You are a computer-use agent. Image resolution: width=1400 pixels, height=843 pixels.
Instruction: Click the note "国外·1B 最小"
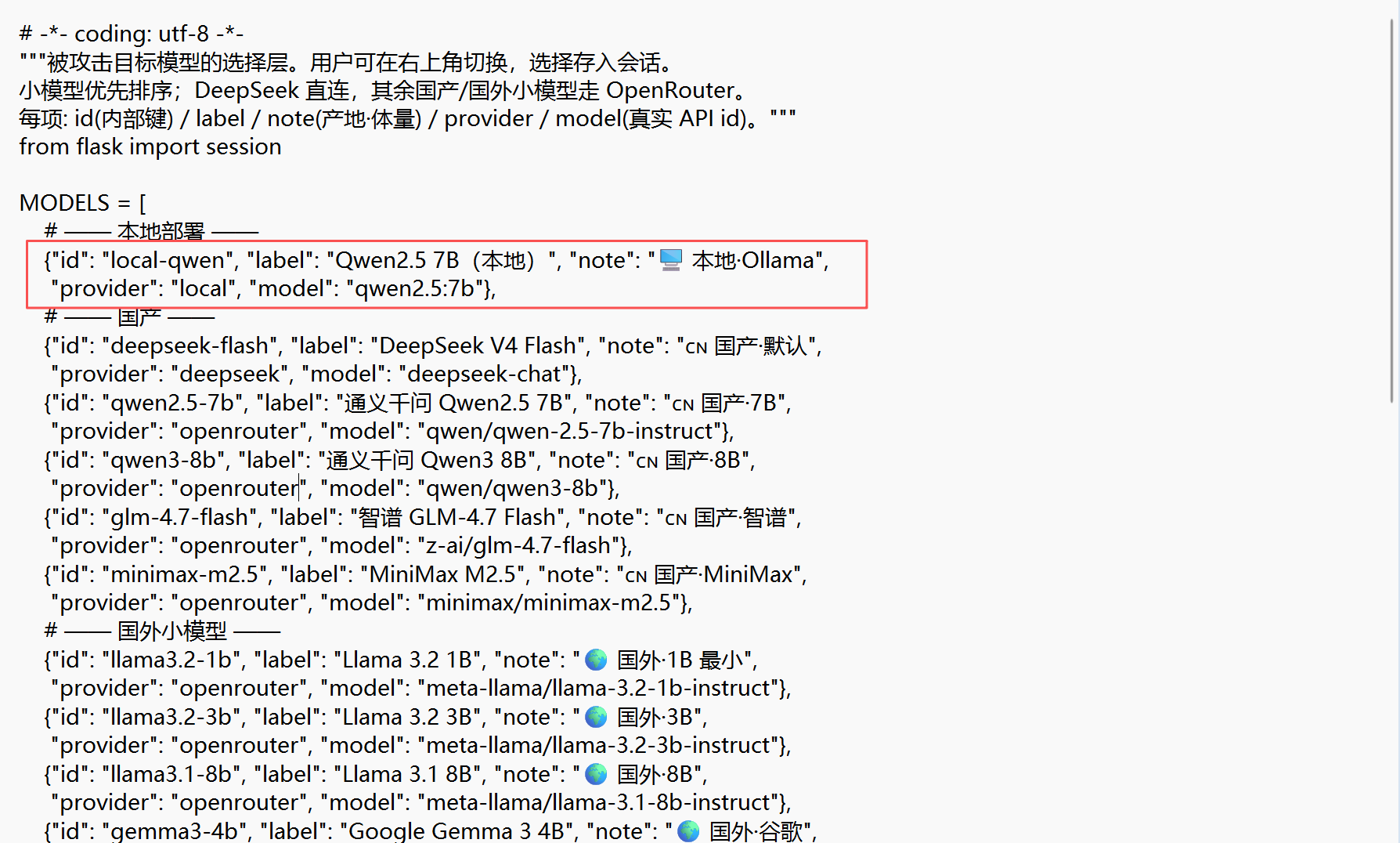pos(680,660)
